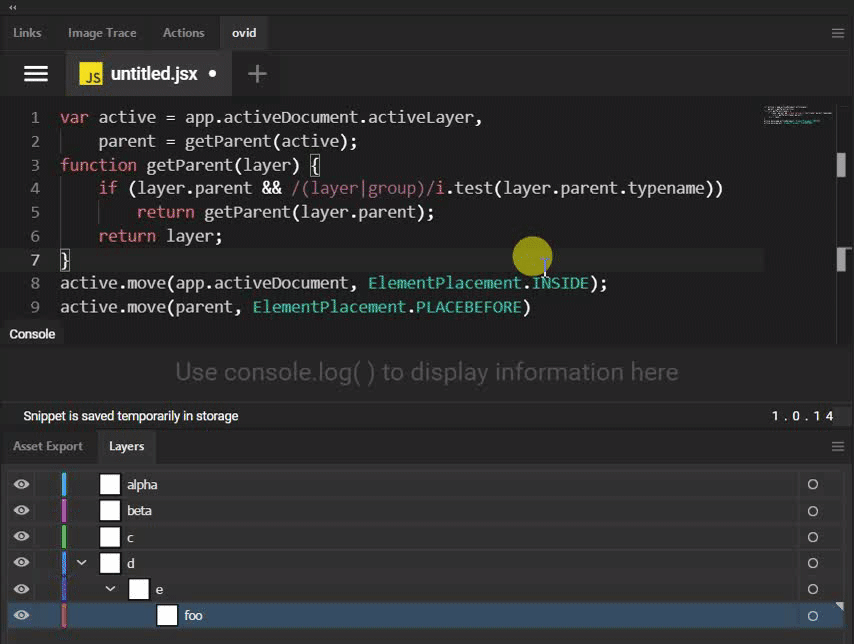Click the alpha layer thumbnail
854x644 pixels.
pos(110,484)
